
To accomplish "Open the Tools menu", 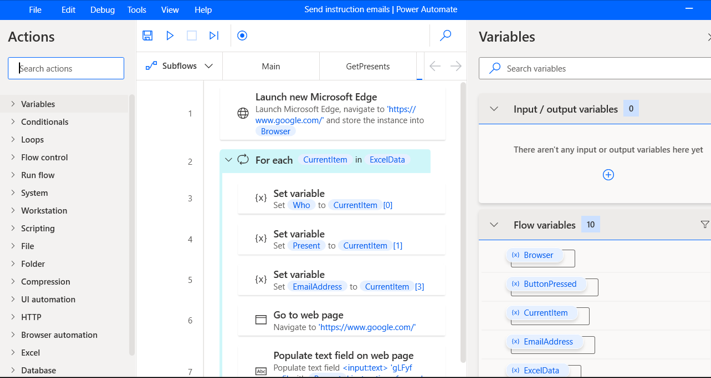I will click(x=136, y=10).
